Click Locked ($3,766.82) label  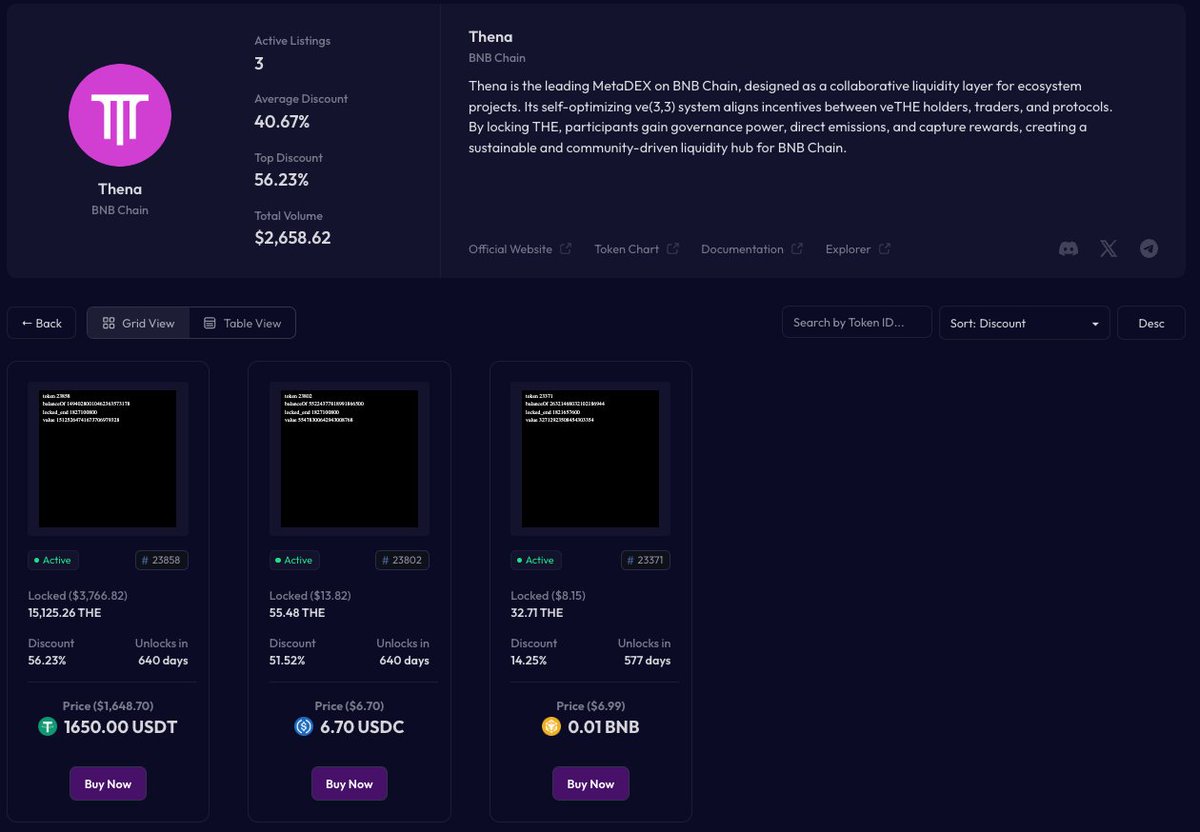78,595
